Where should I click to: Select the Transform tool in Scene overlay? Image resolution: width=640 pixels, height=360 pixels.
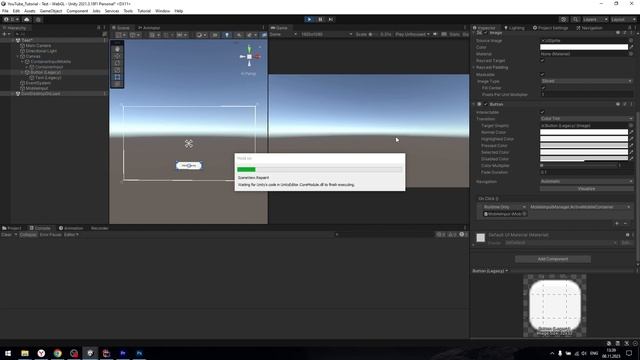118,84
